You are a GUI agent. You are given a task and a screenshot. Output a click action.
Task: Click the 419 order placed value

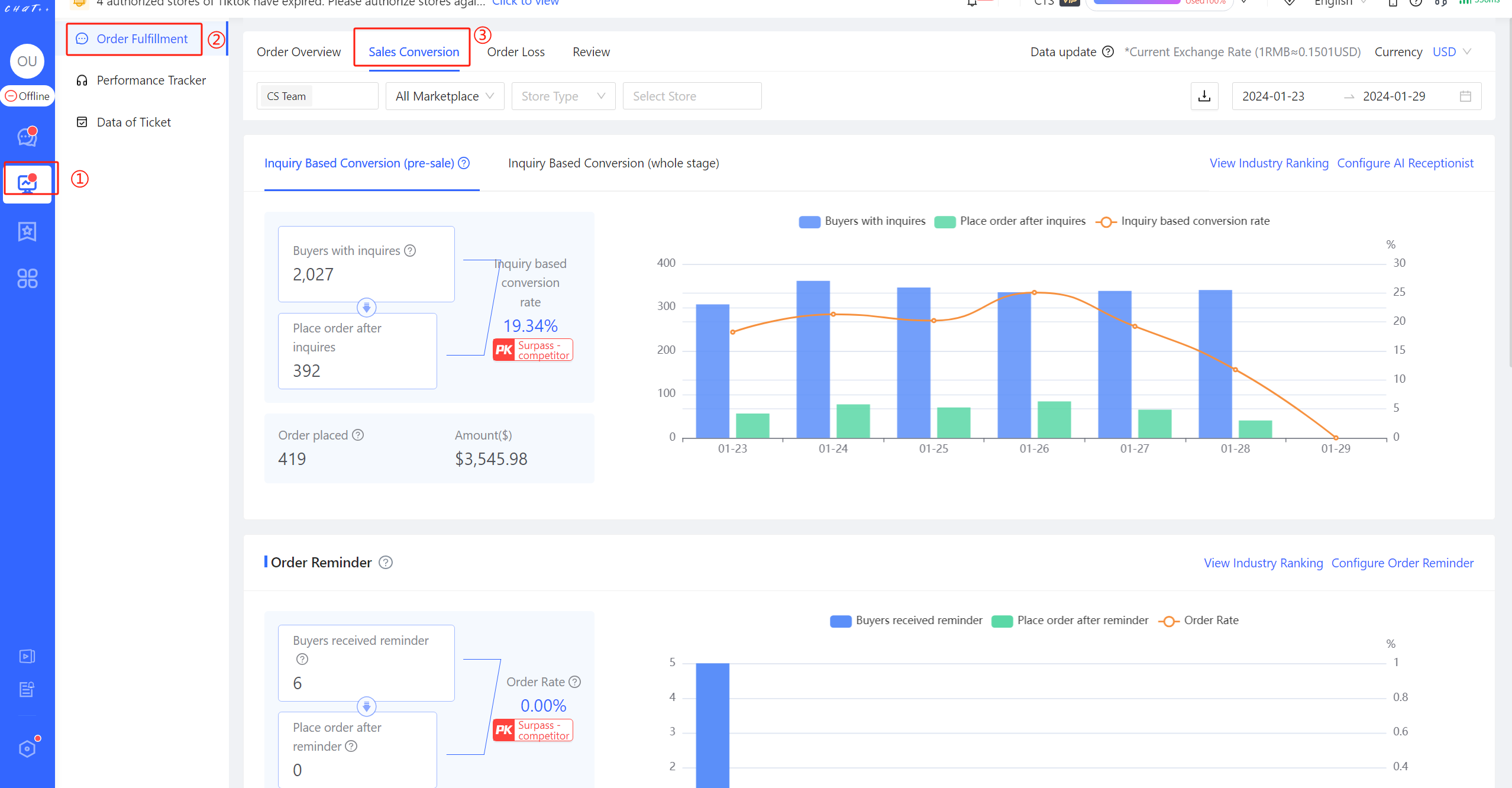(292, 458)
